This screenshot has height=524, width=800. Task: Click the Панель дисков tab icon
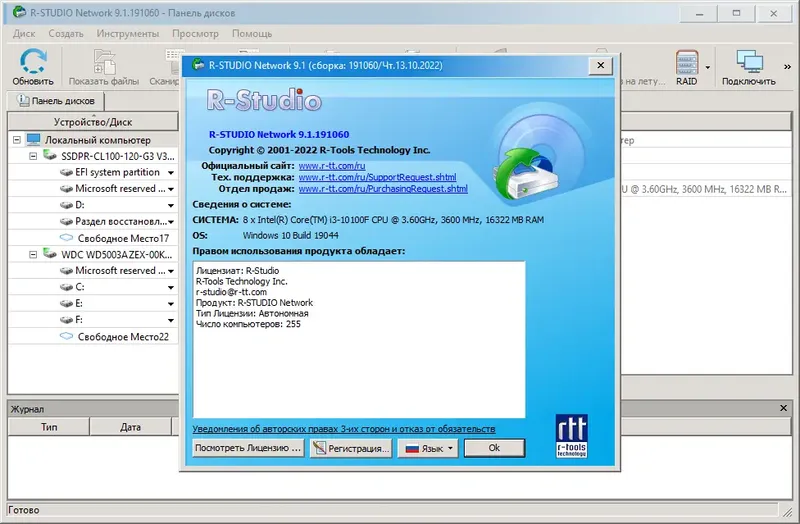[x=23, y=101]
